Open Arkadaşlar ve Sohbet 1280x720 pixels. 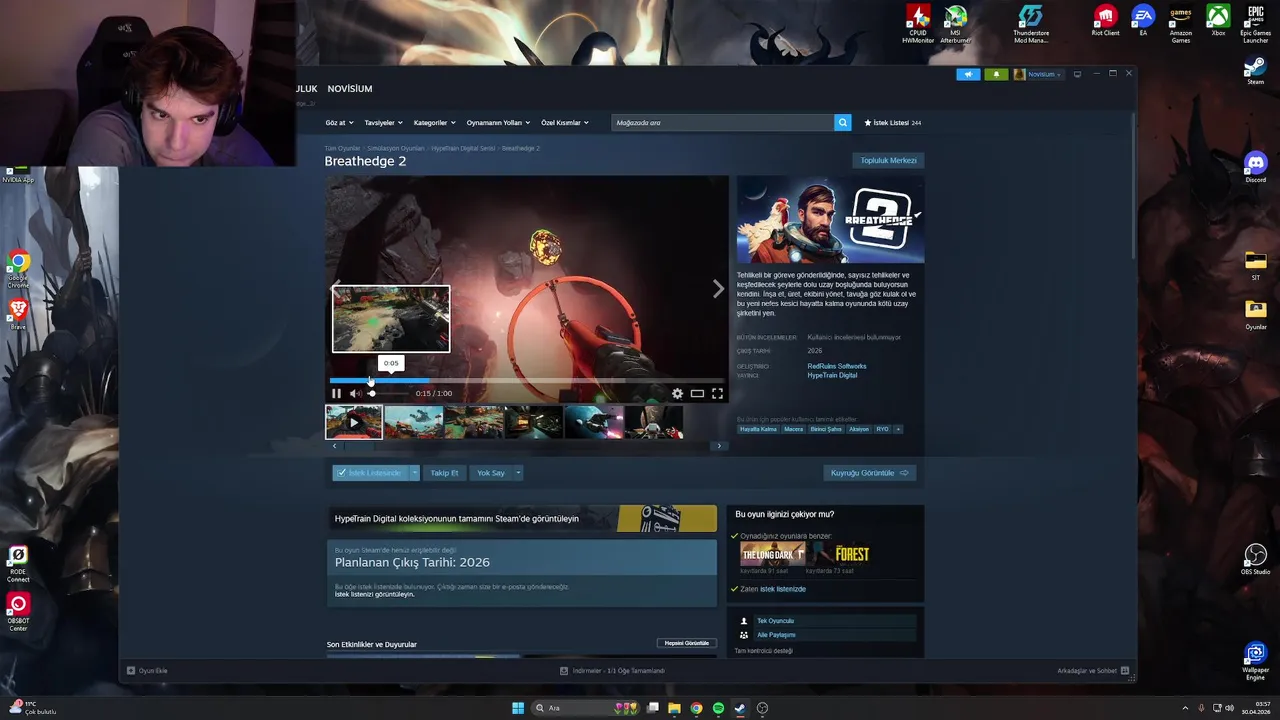tap(1093, 671)
